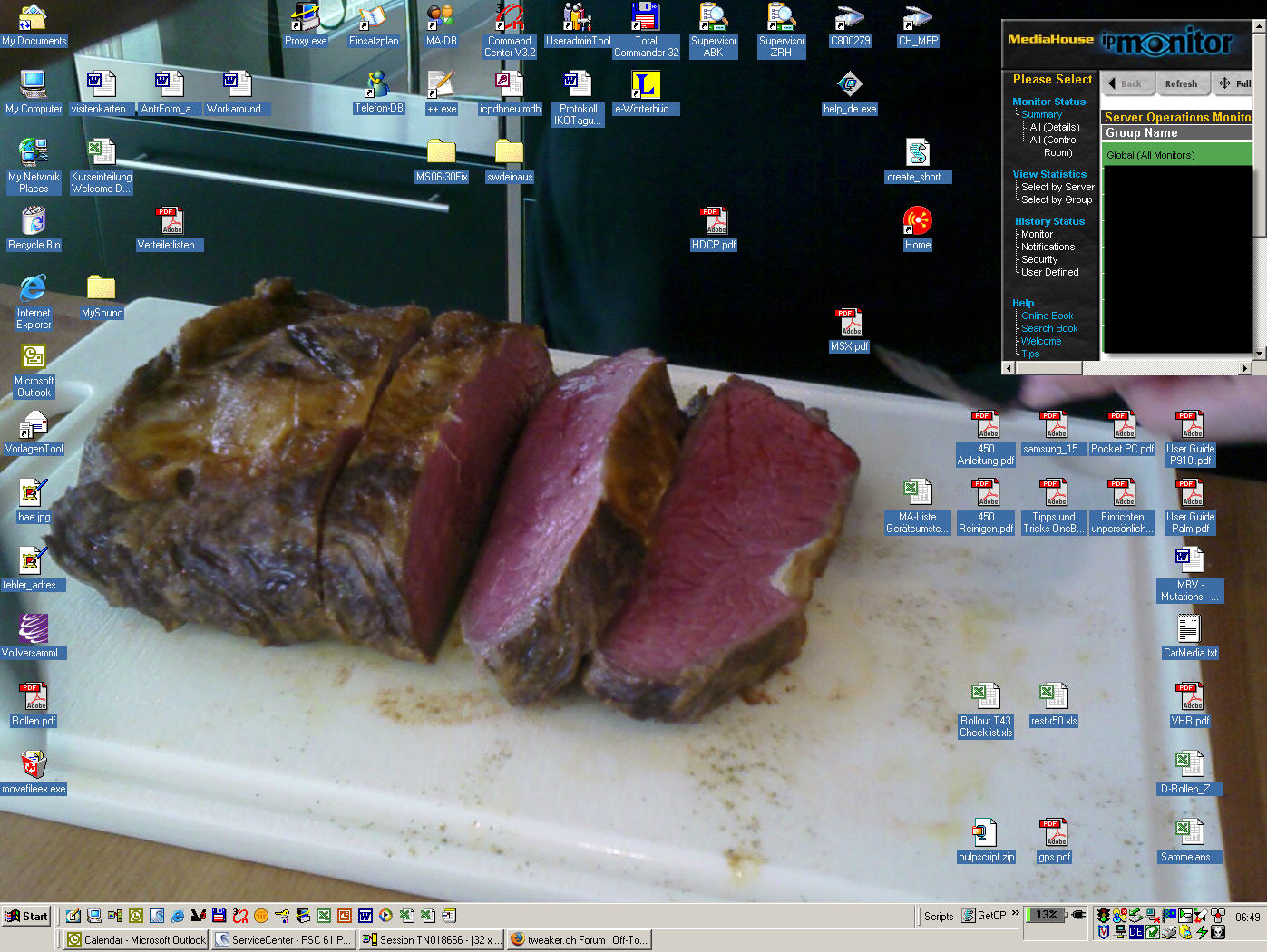Open the HDCP.pdf file icon
Screen dimensions: 1267x952
[714, 222]
